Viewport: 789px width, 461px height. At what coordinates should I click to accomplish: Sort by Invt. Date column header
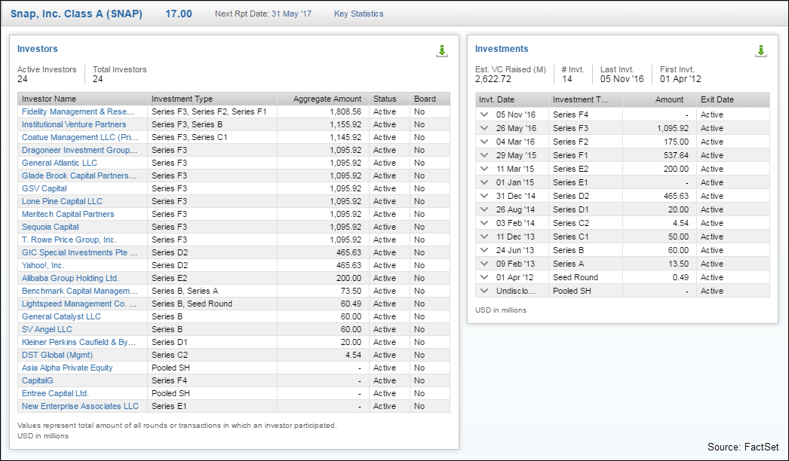[512, 100]
